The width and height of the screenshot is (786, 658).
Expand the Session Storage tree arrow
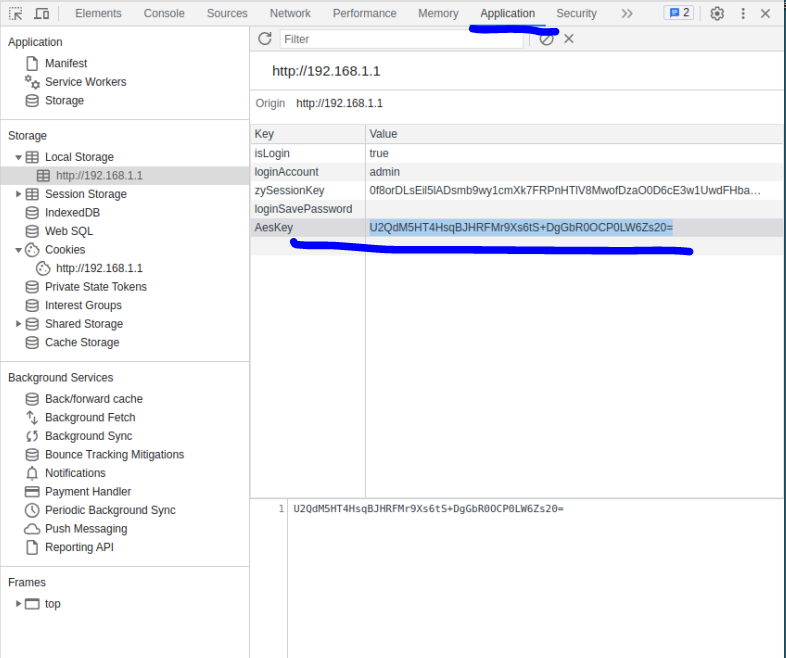coord(18,194)
